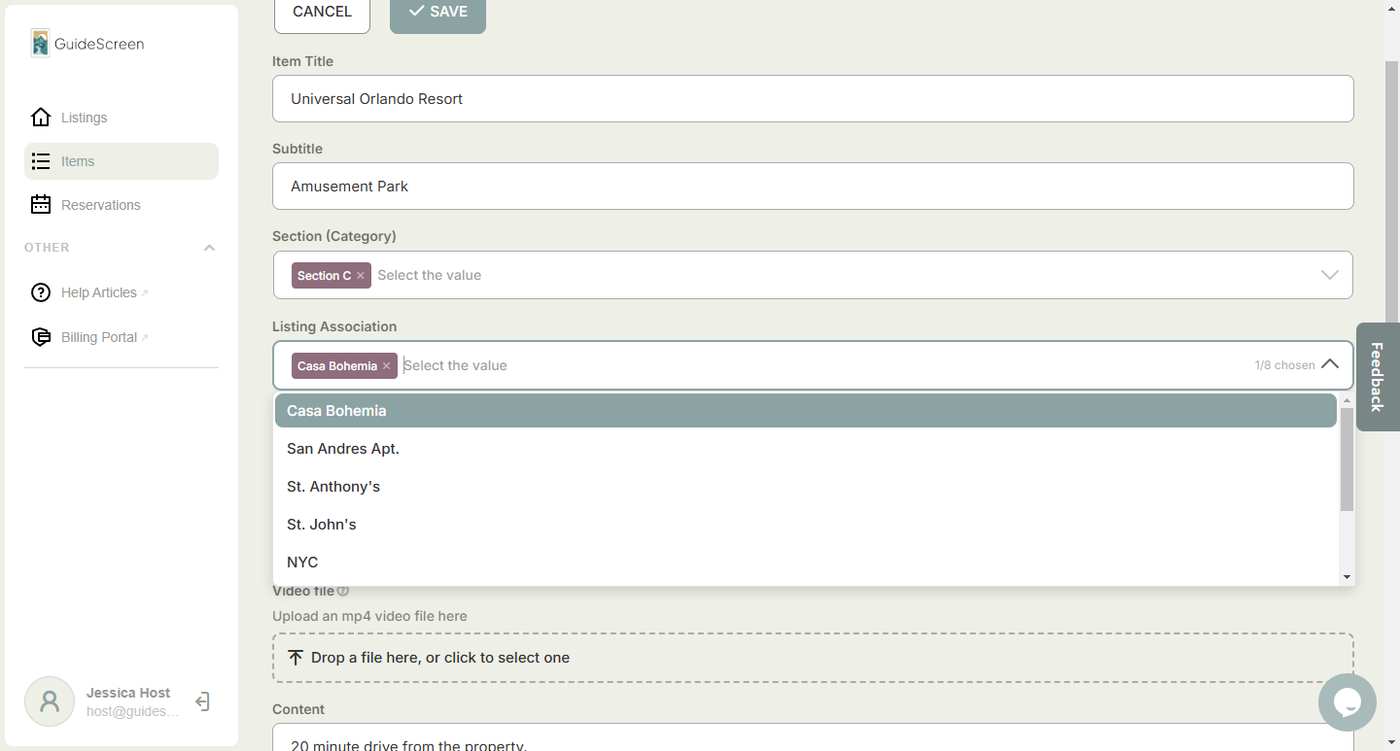Click the Item Title input field
Screen dimensions: 1400x751
coord(813,99)
